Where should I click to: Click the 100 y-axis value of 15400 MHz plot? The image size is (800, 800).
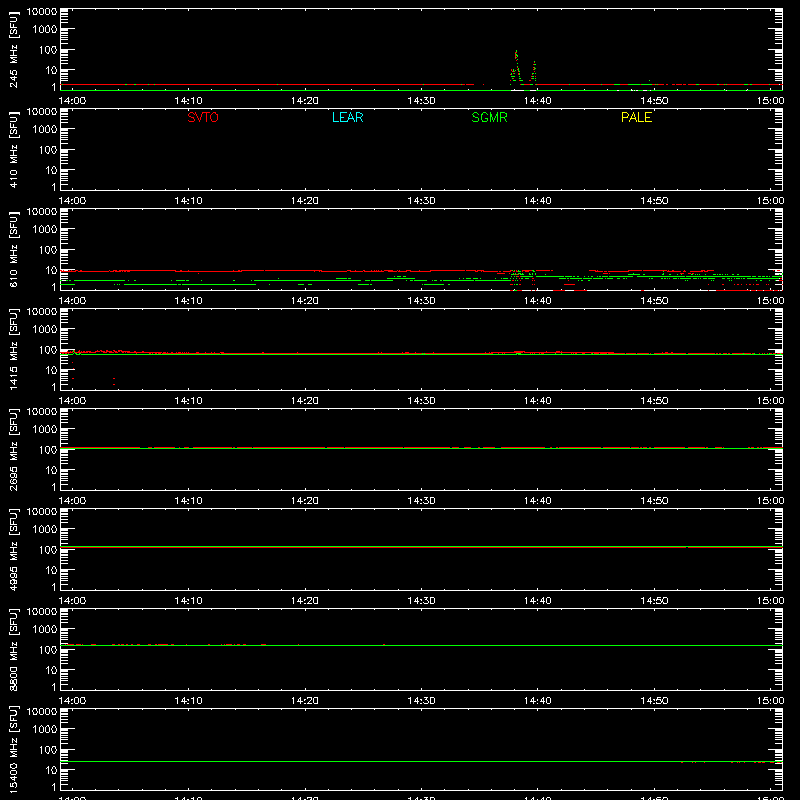(x=48, y=750)
